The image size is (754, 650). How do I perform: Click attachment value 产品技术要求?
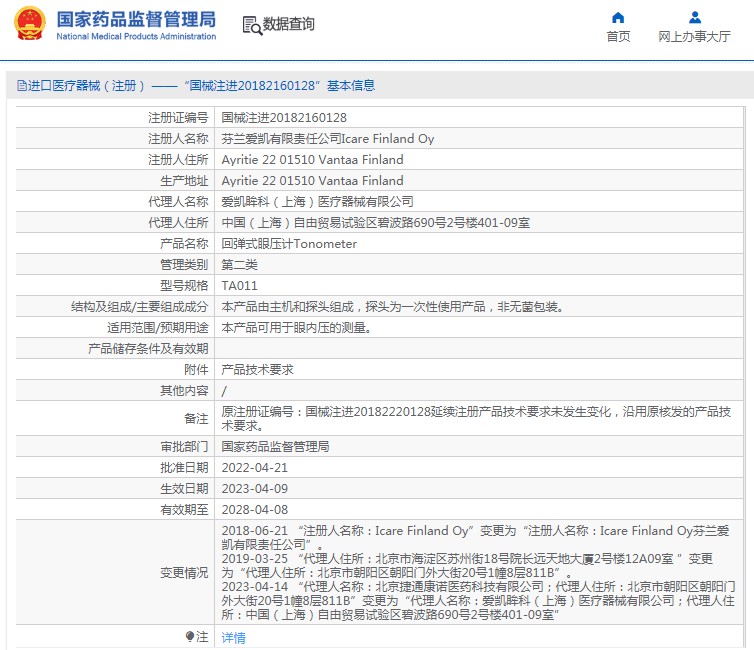(x=257, y=370)
